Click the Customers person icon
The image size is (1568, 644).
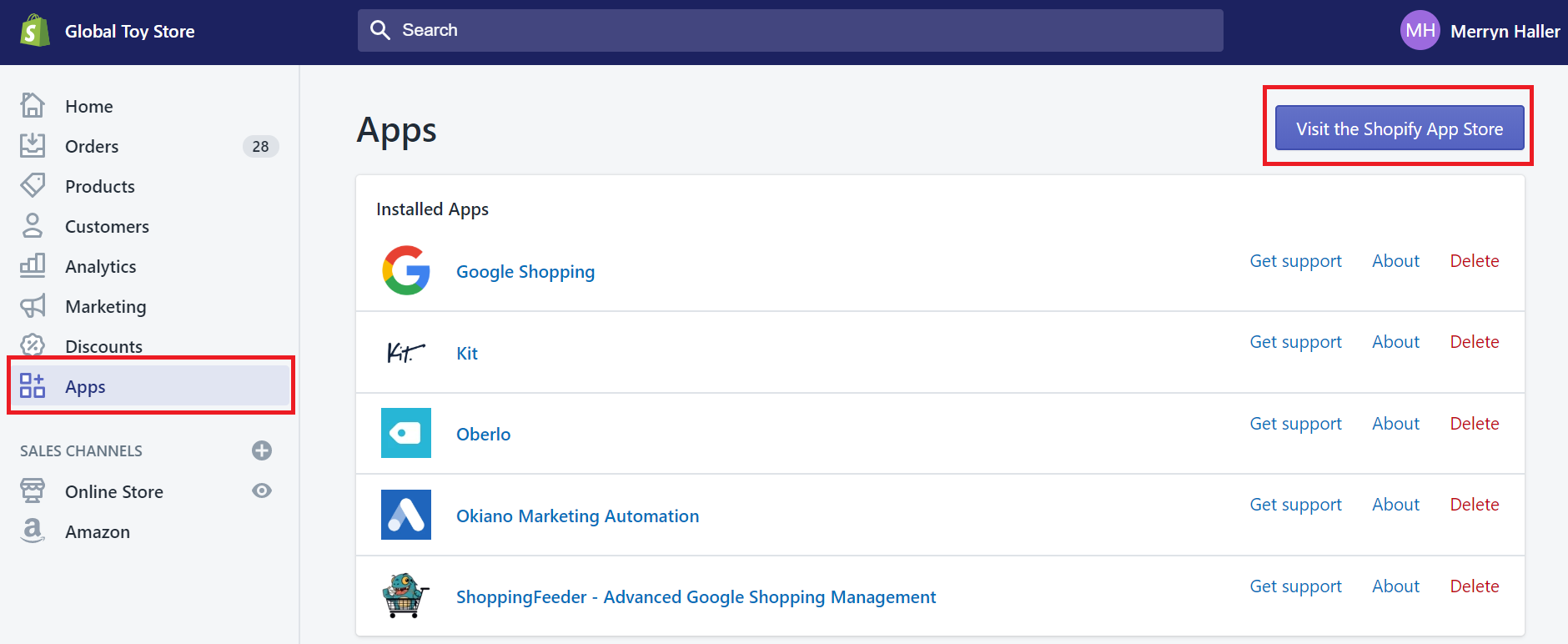click(33, 225)
